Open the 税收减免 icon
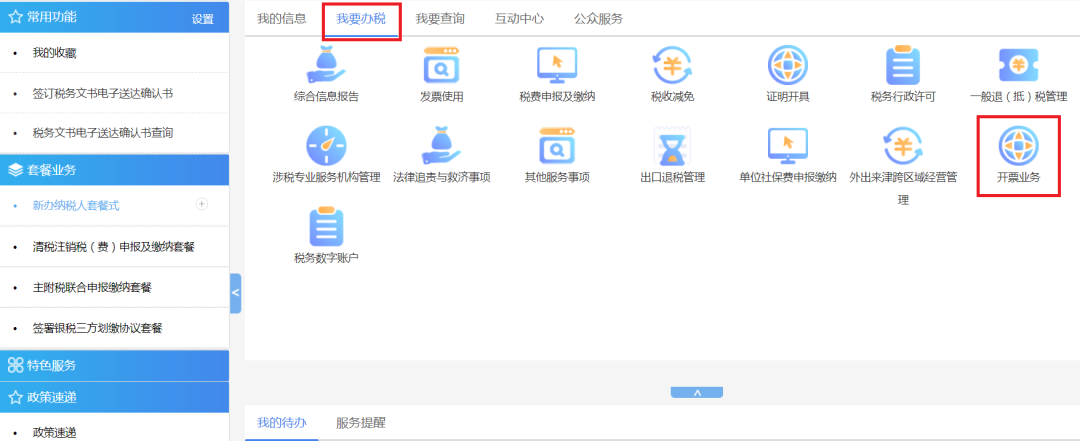Image resolution: width=1080 pixels, height=441 pixels. 672,66
